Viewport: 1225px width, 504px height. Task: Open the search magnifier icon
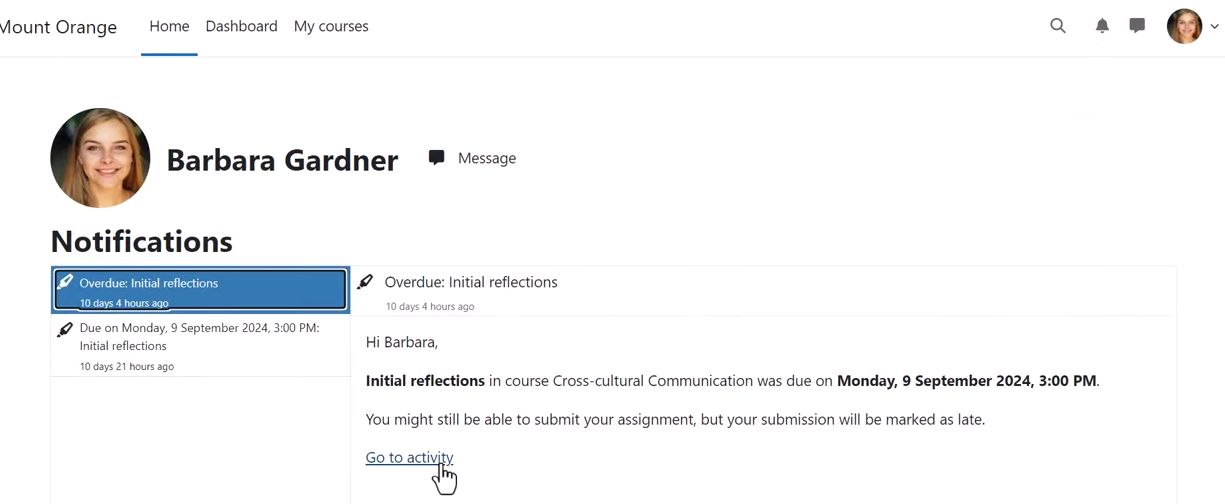click(1058, 26)
